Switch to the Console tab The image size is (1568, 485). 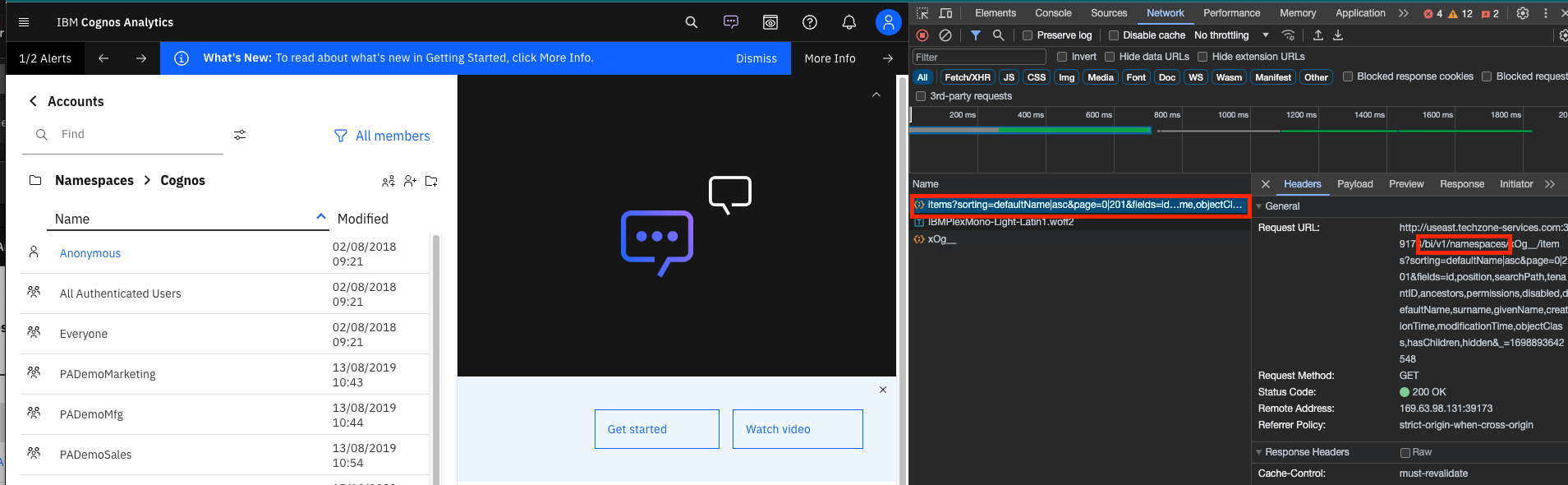pos(1053,13)
